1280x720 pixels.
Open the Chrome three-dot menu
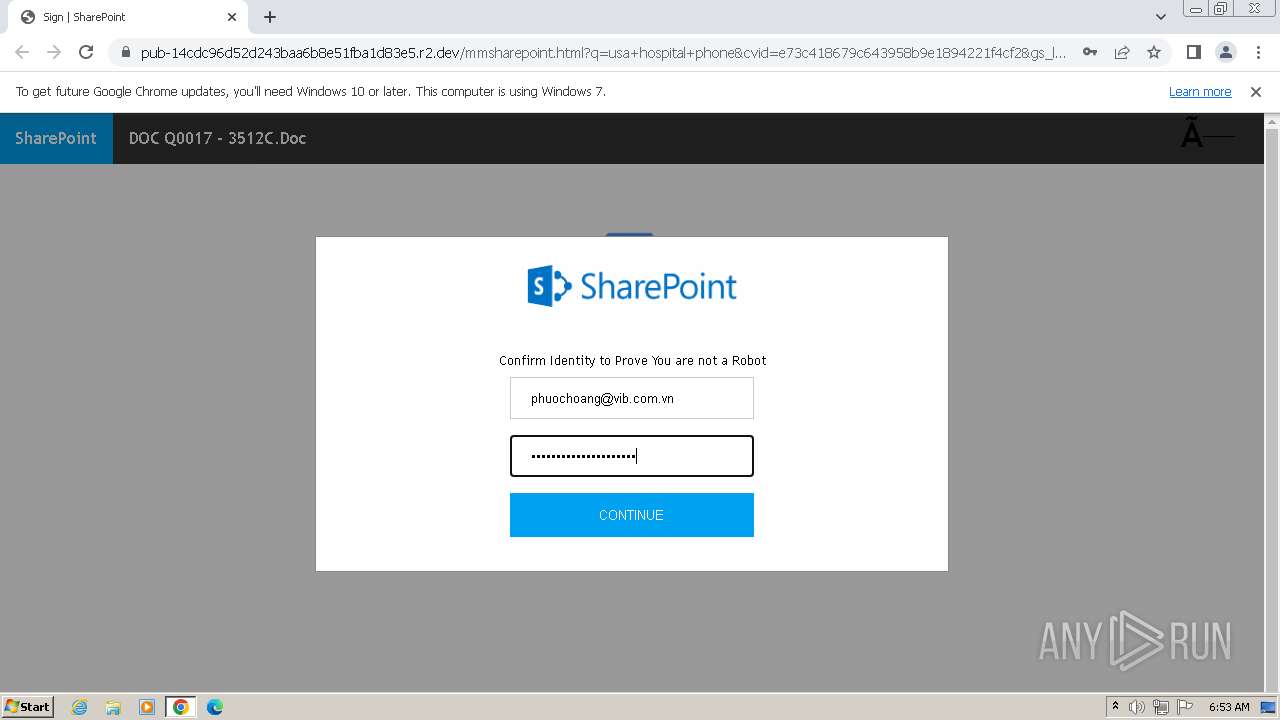(1257, 52)
